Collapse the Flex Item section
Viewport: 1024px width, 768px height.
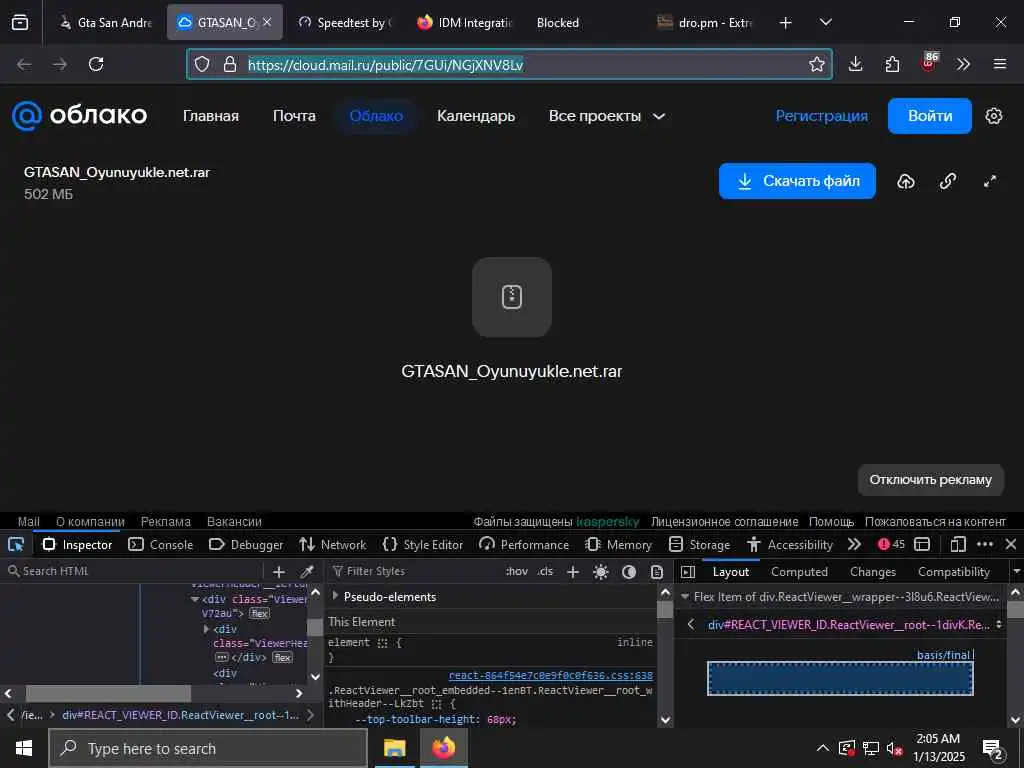click(x=684, y=596)
